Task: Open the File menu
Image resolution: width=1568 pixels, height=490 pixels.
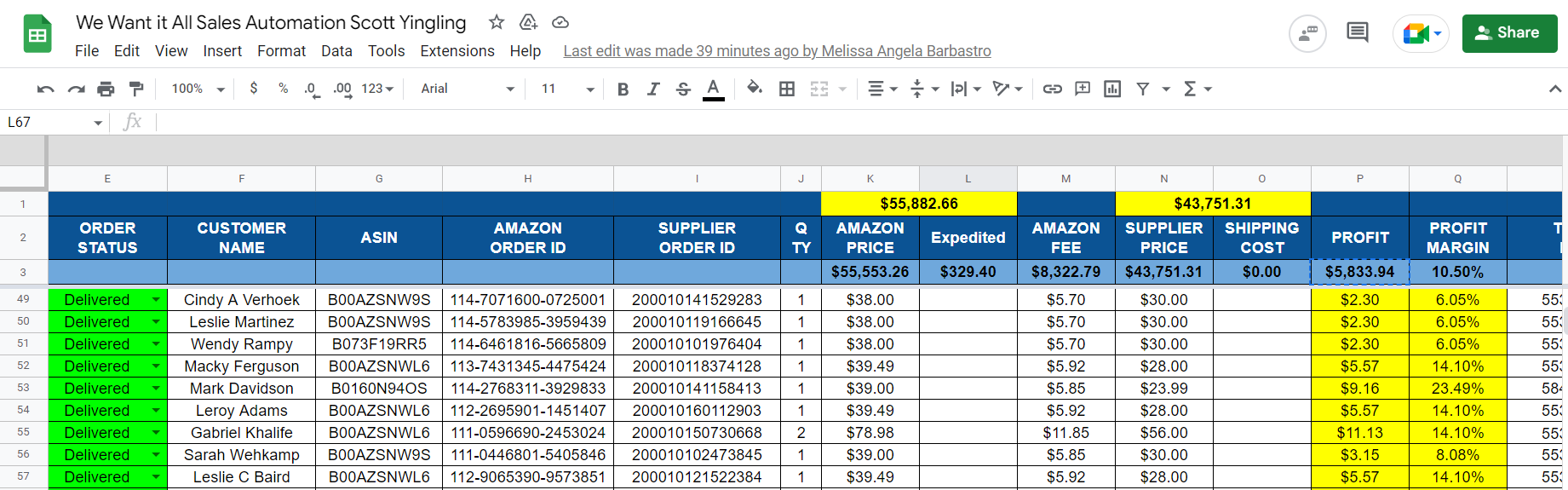Action: click(87, 51)
